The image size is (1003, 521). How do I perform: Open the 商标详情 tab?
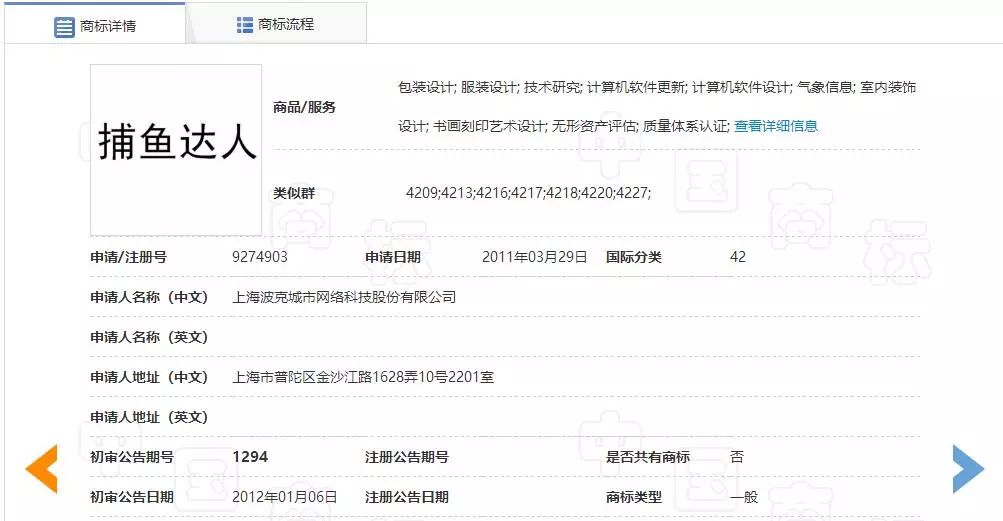tap(95, 24)
